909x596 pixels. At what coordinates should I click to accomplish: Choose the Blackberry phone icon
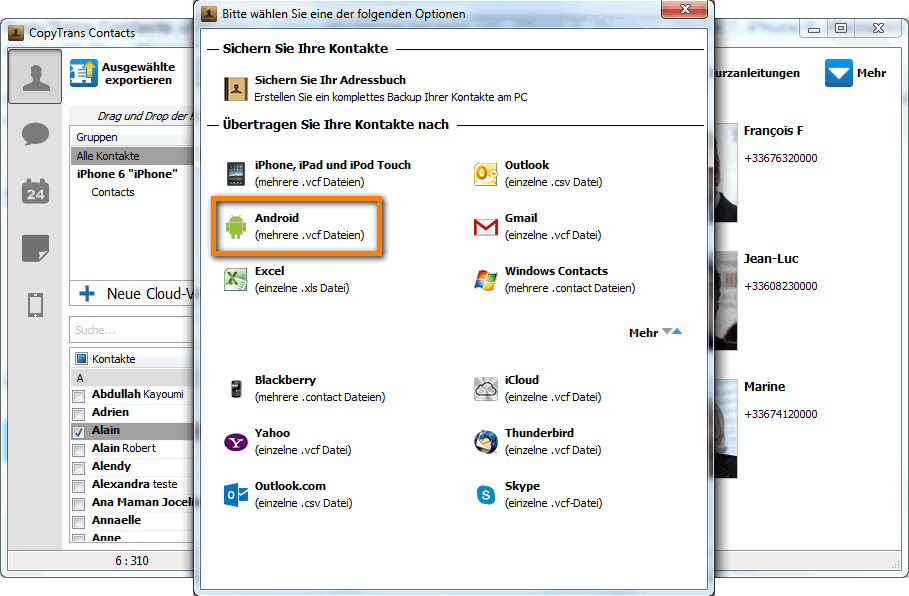pos(236,388)
